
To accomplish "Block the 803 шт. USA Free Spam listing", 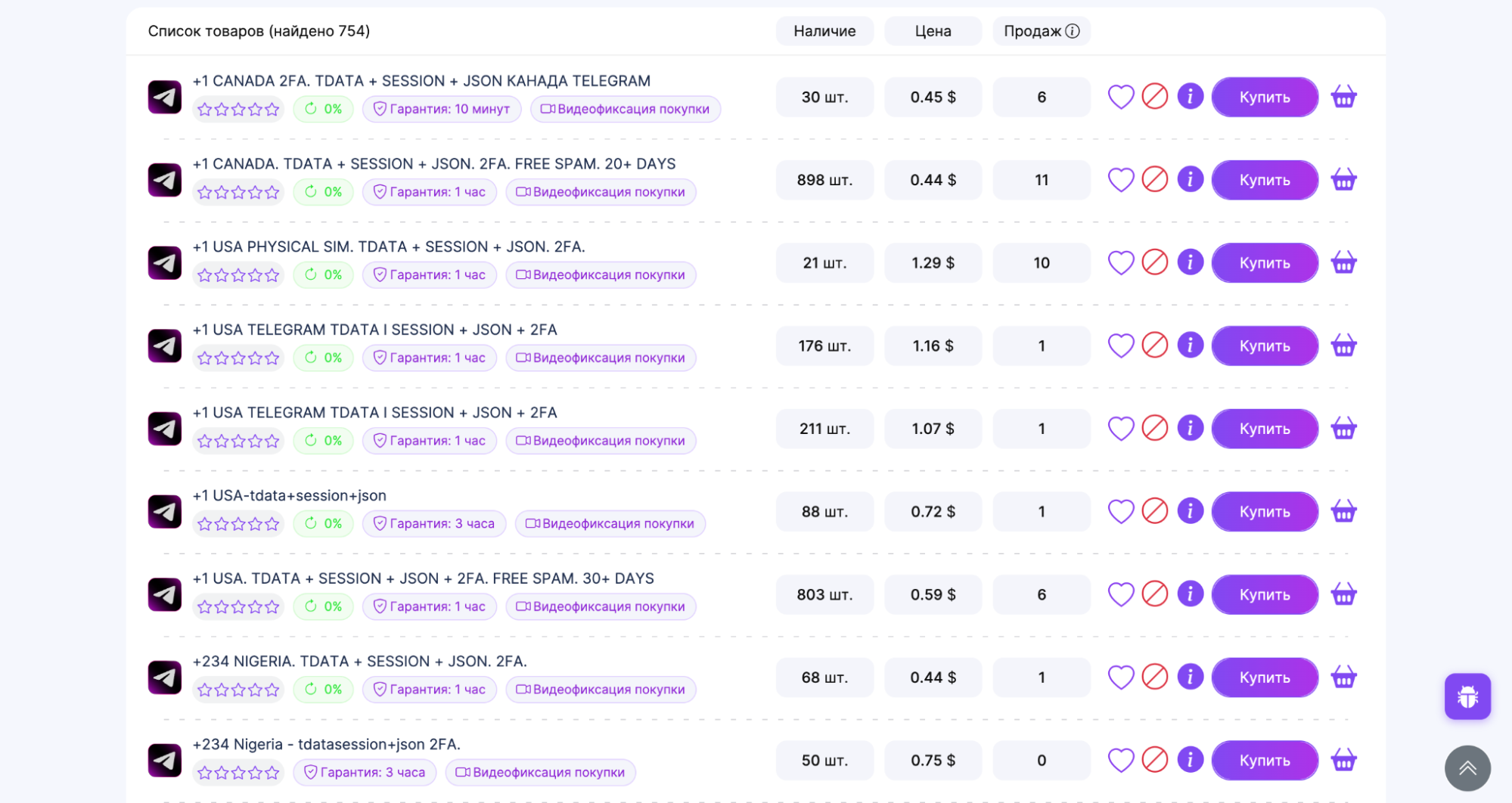I will pyautogui.click(x=1154, y=594).
